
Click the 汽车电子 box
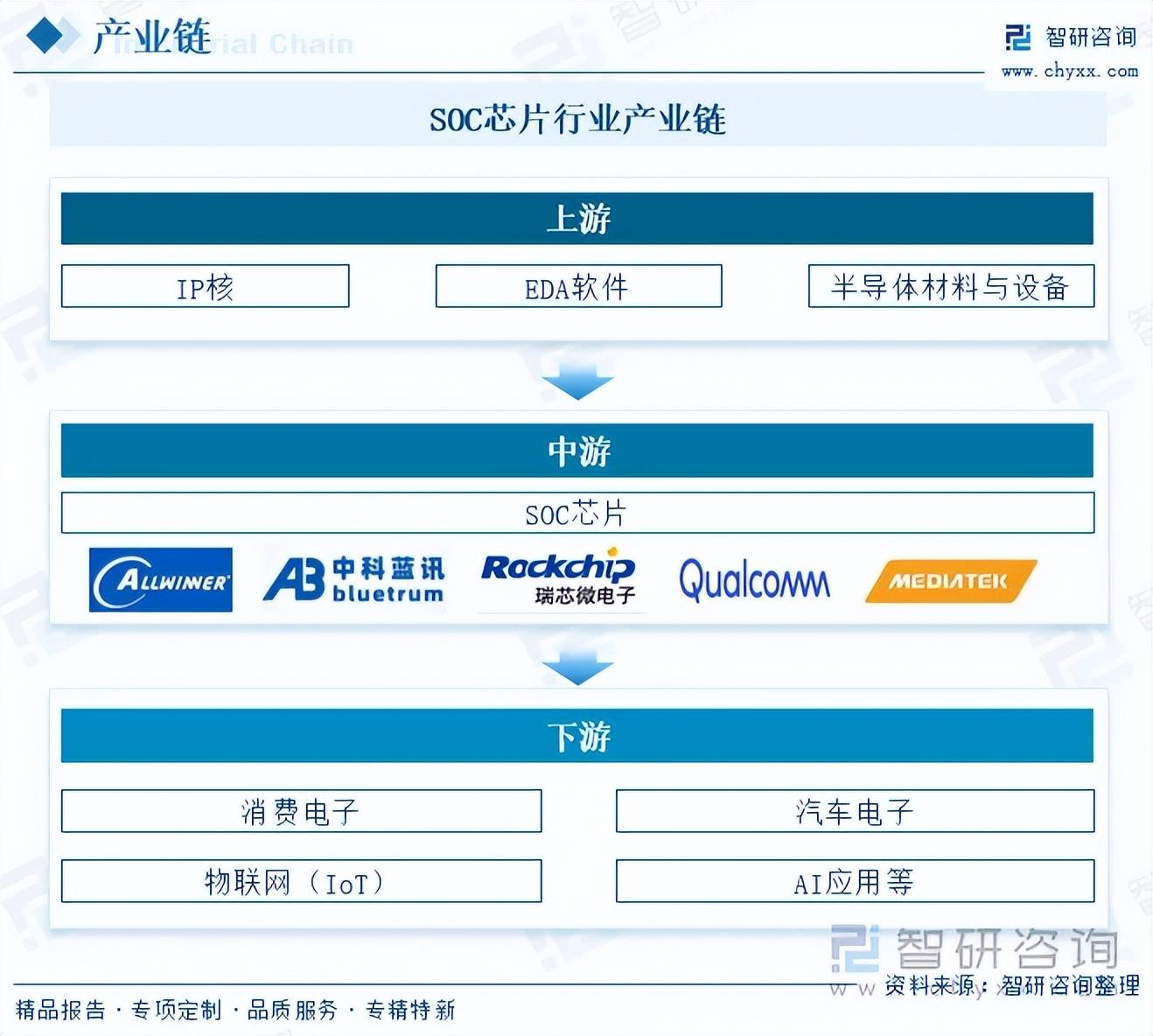[855, 811]
